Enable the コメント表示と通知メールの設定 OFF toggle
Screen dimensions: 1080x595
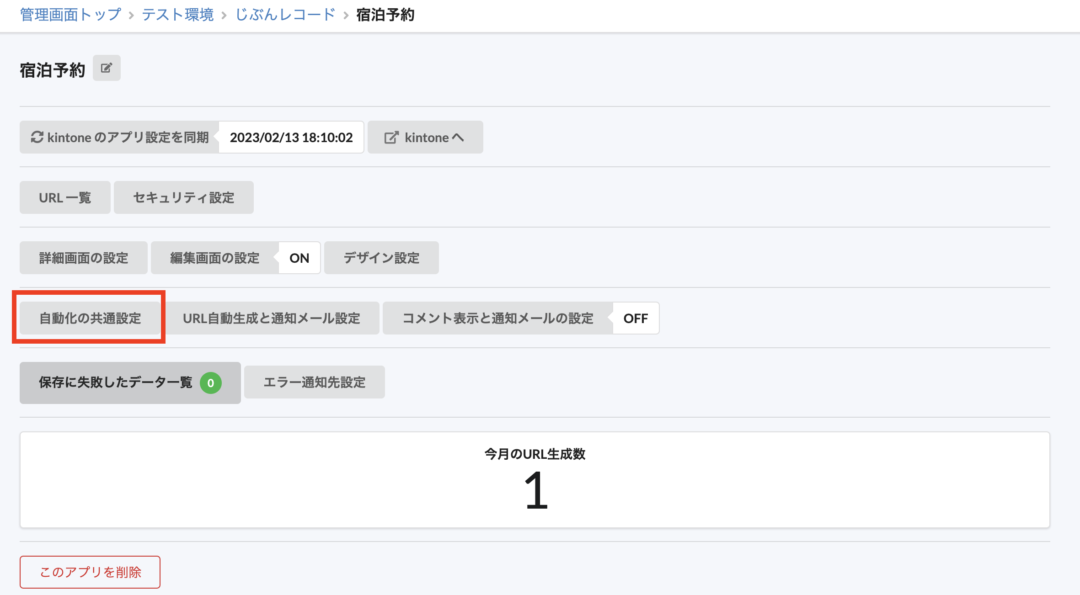pyautogui.click(x=634, y=317)
